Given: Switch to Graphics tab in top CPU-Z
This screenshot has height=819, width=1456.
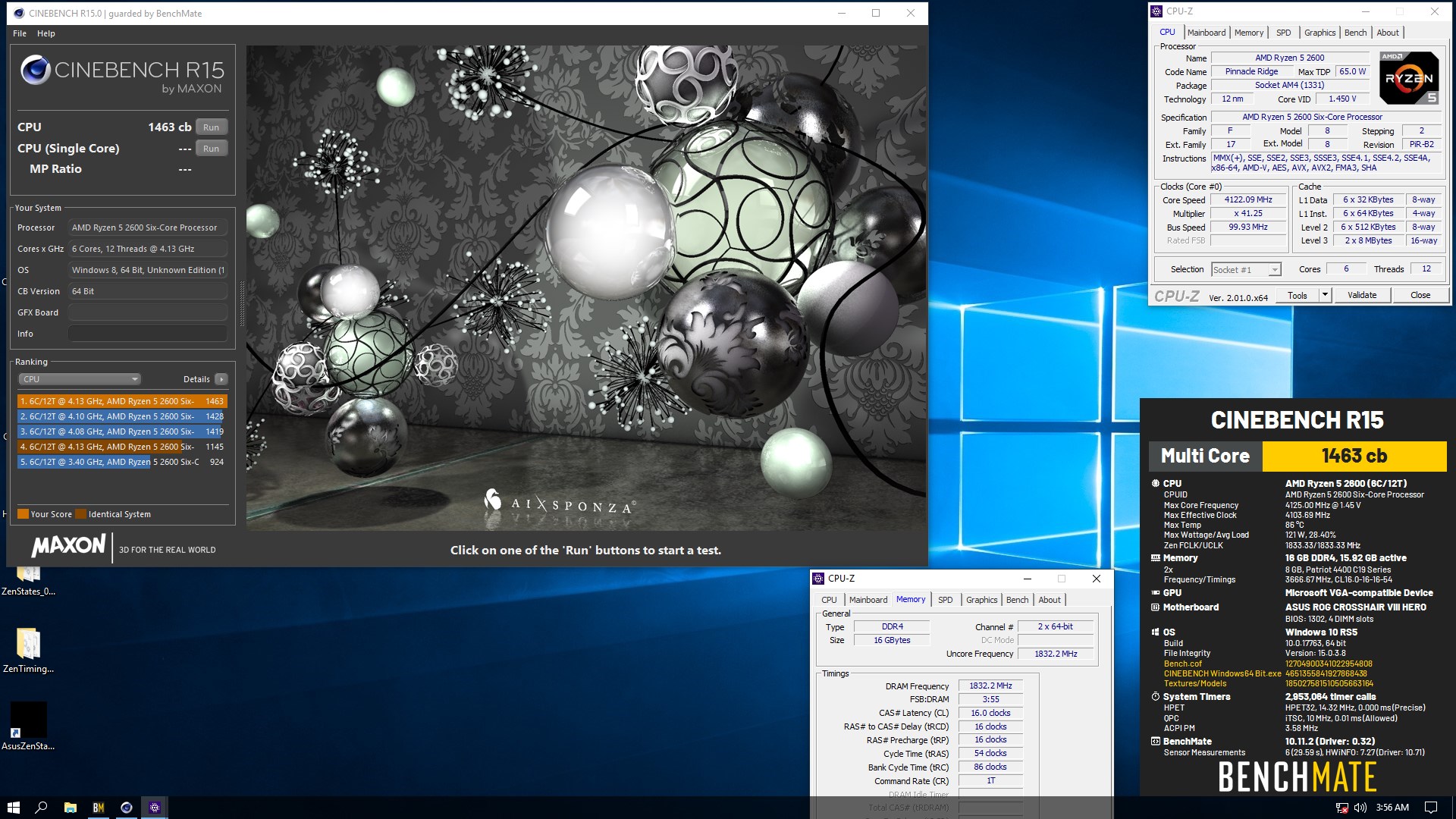Looking at the screenshot, I should (x=1319, y=33).
